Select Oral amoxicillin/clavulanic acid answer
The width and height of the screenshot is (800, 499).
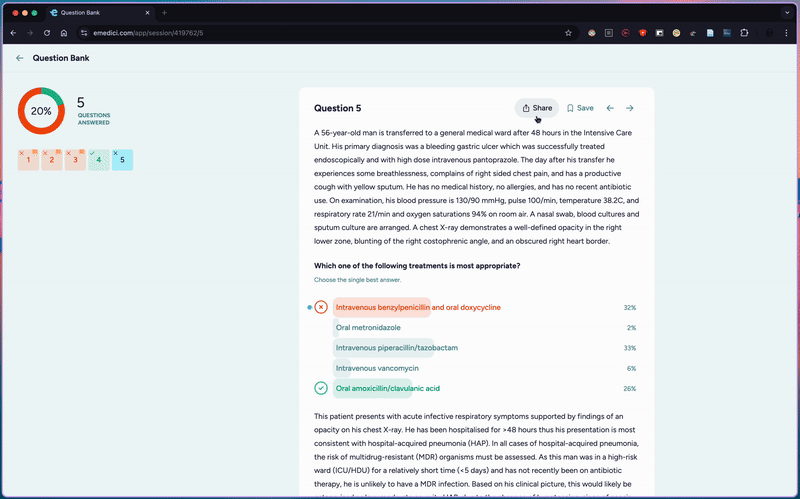(x=387, y=389)
